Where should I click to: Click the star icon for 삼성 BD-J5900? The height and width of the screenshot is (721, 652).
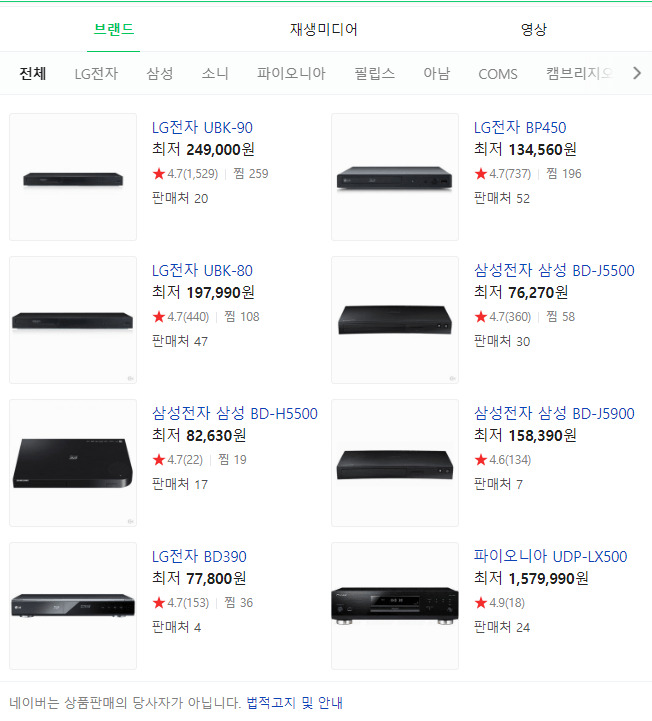480,460
